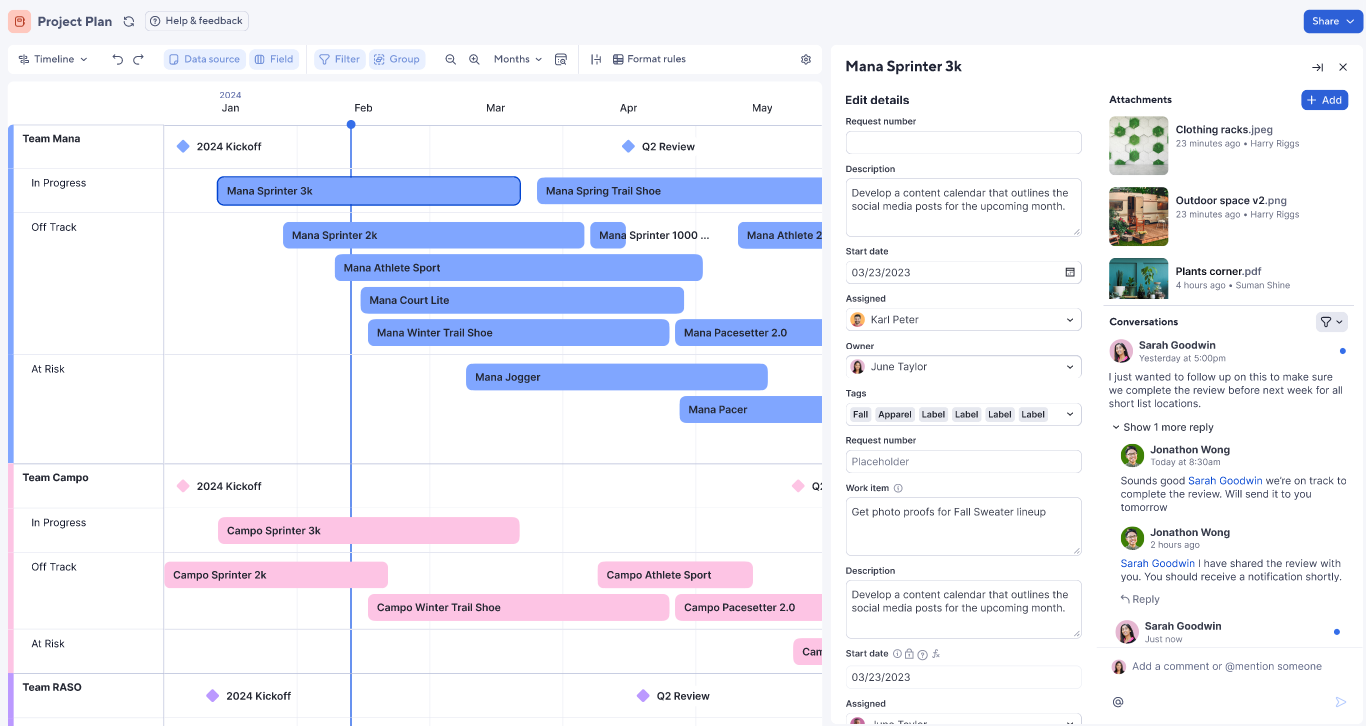Click the formula icon next to Start date

coord(936,654)
